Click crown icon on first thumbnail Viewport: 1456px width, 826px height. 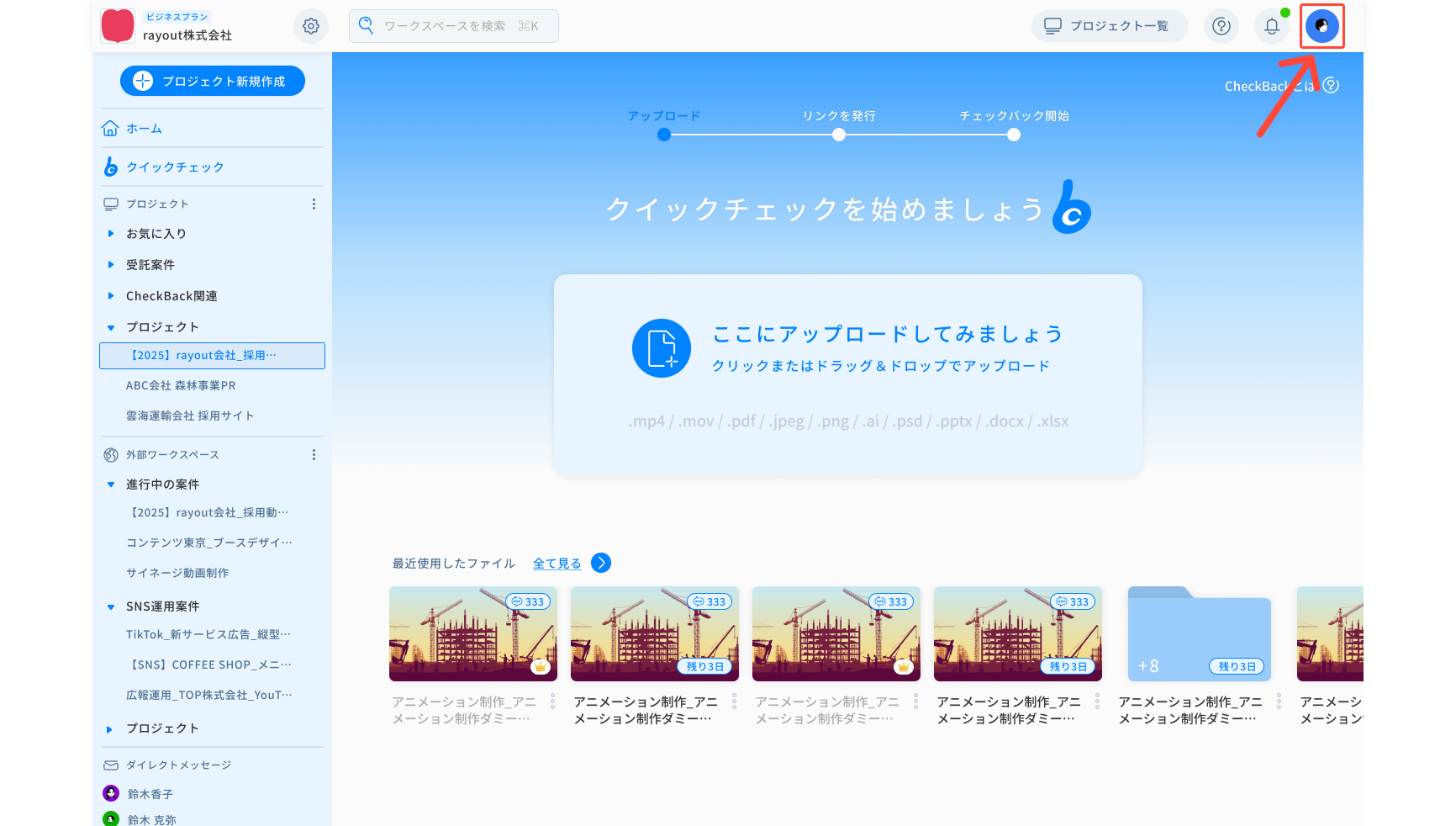tap(541, 666)
